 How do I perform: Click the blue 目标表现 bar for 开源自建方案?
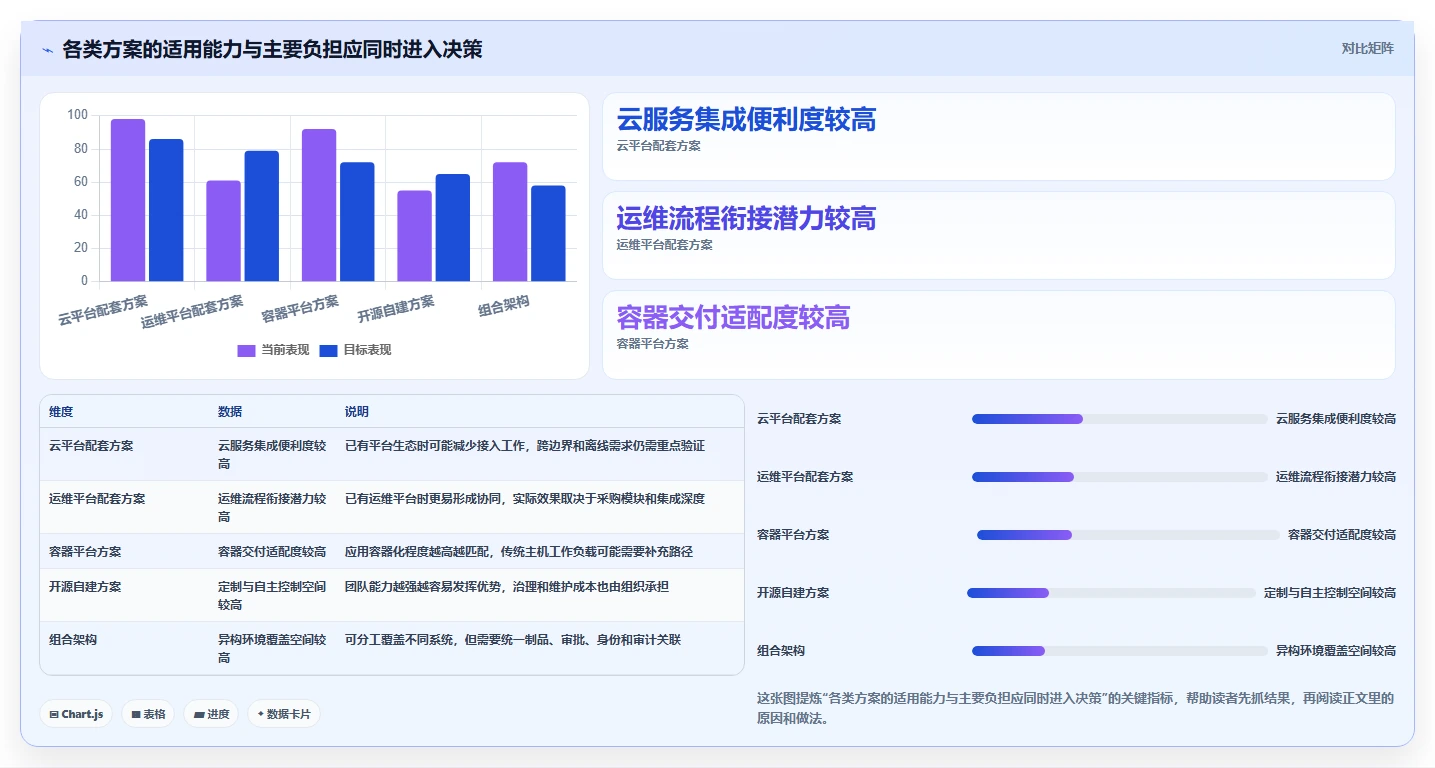tap(453, 228)
